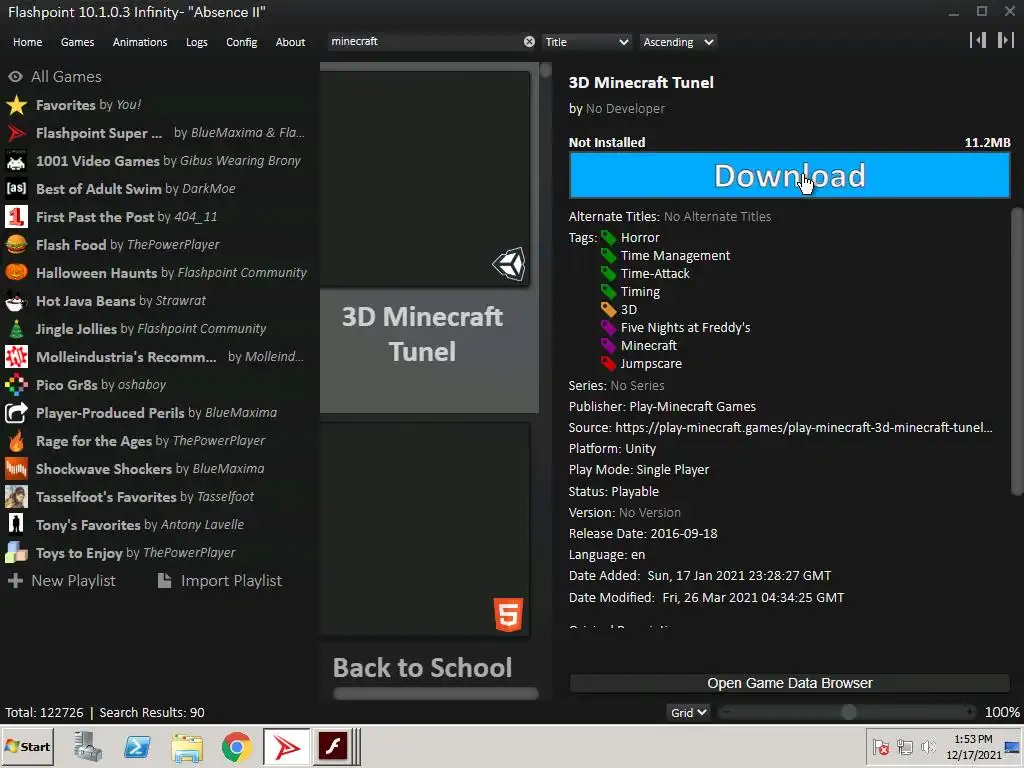Open the Rage for the Ages flame icon
This screenshot has width=1024, height=768.
tap(16, 441)
